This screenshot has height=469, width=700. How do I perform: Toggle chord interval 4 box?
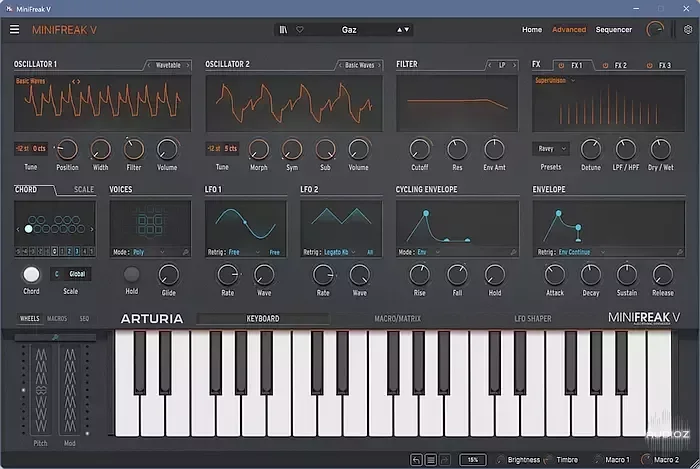pos(84,252)
